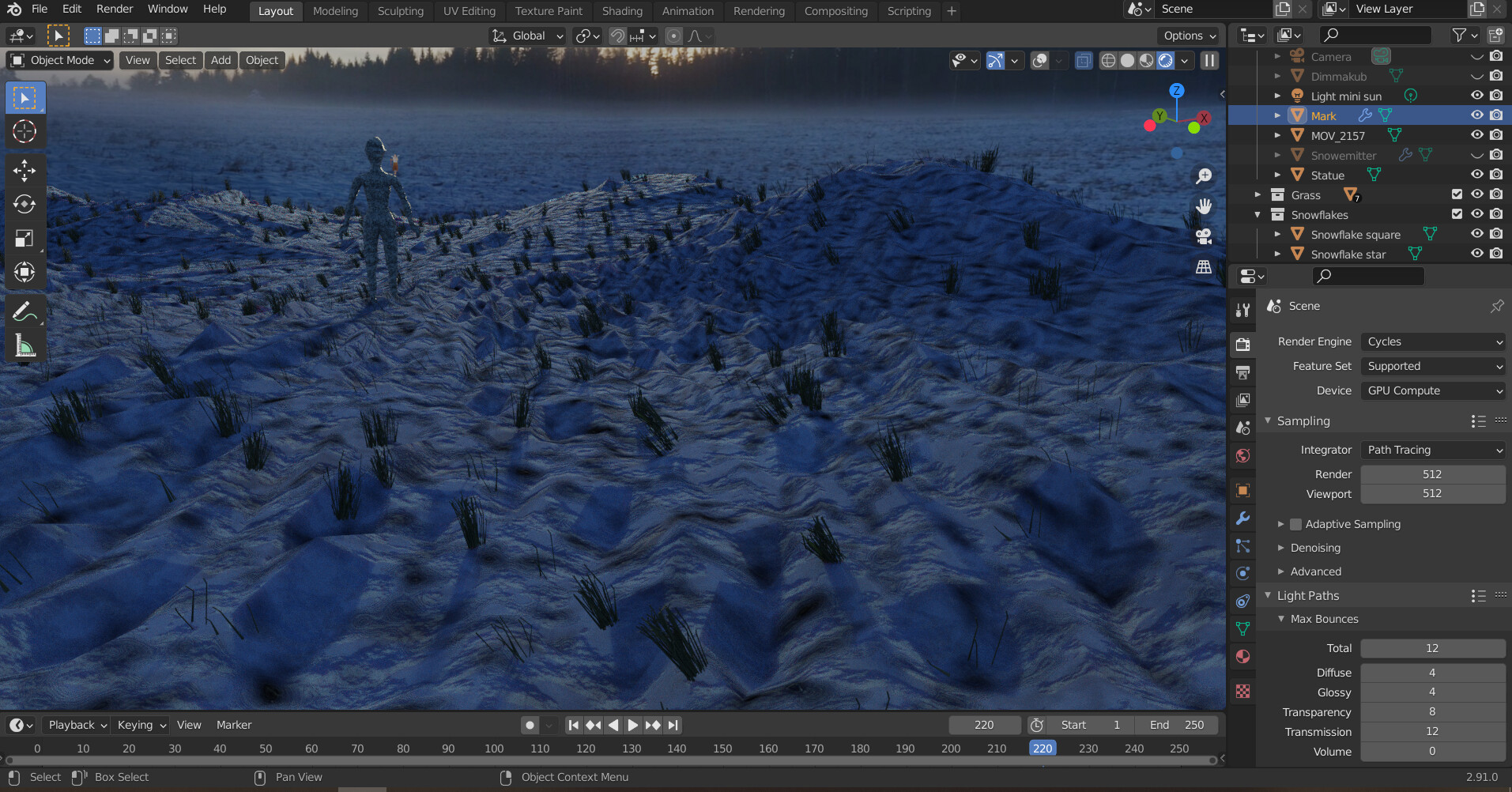
Task: Switch to wireframe viewport shading
Action: pyautogui.click(x=1108, y=61)
